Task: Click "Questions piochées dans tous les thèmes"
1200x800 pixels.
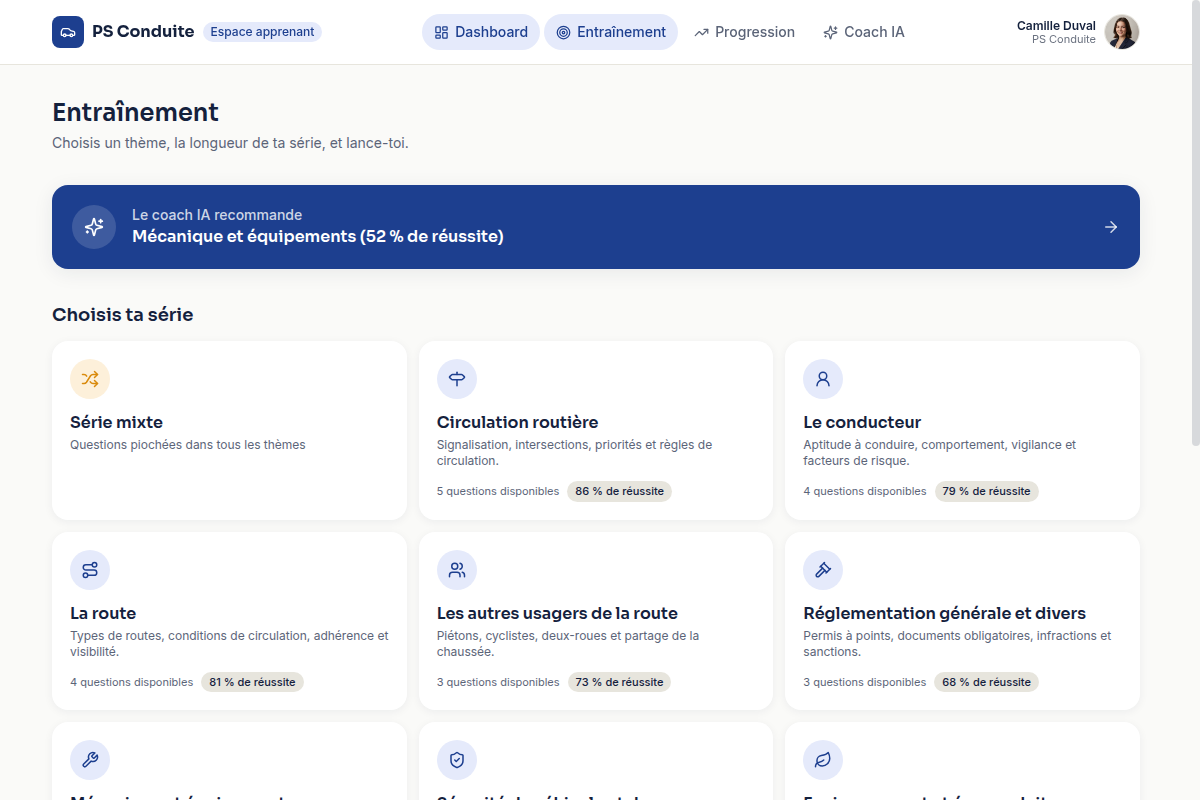Action: point(188,445)
